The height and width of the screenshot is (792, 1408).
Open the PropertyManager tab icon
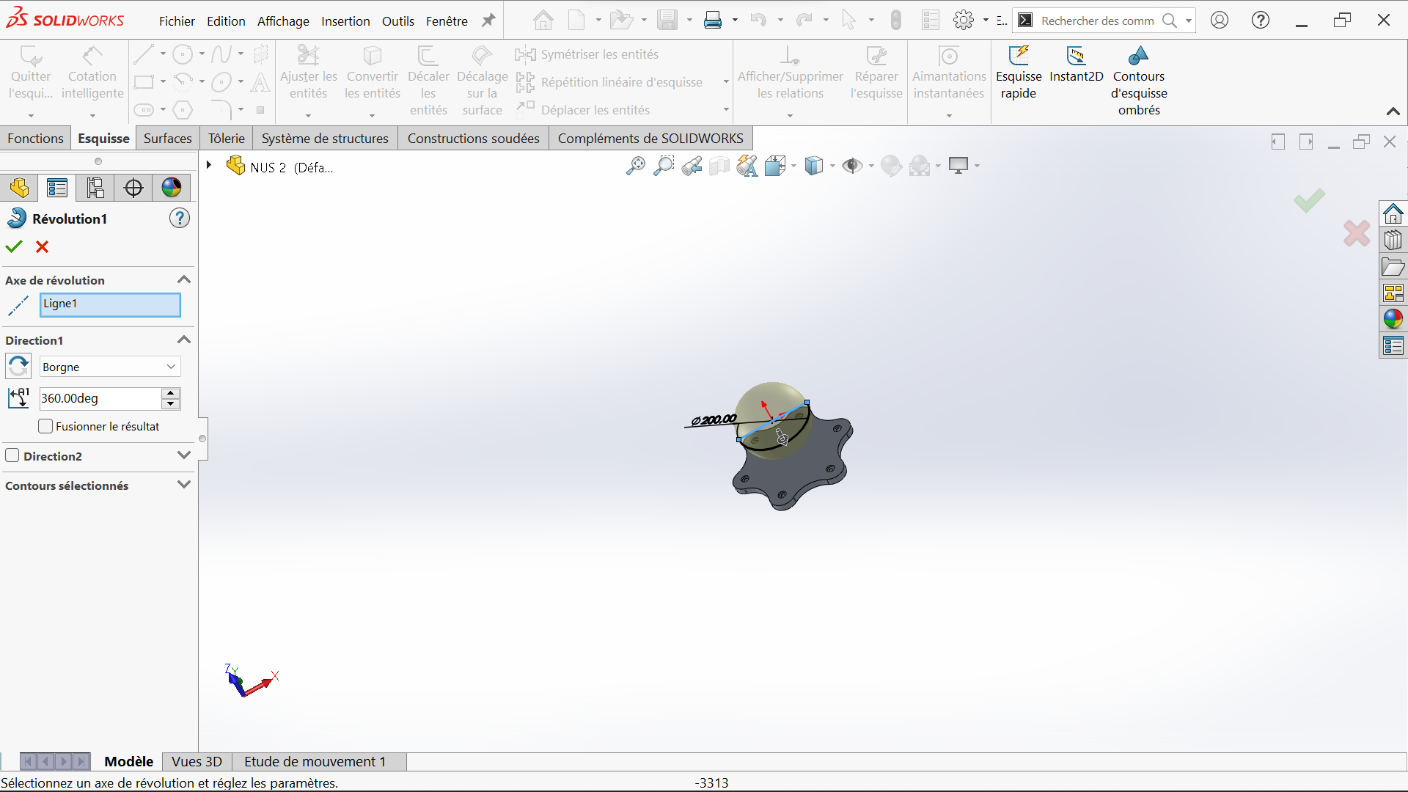[x=57, y=187]
